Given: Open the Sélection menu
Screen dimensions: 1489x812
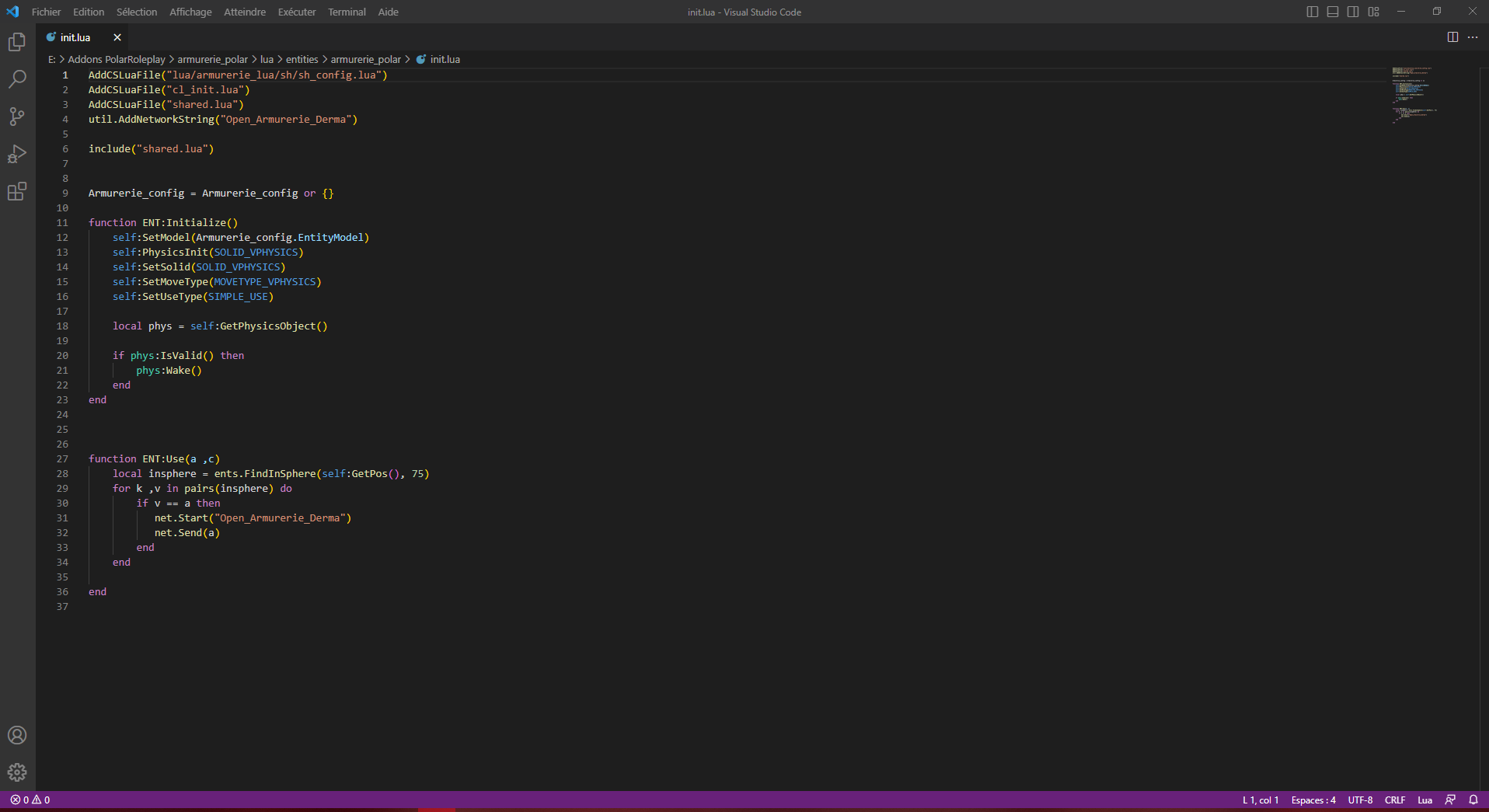Looking at the screenshot, I should click(x=137, y=12).
